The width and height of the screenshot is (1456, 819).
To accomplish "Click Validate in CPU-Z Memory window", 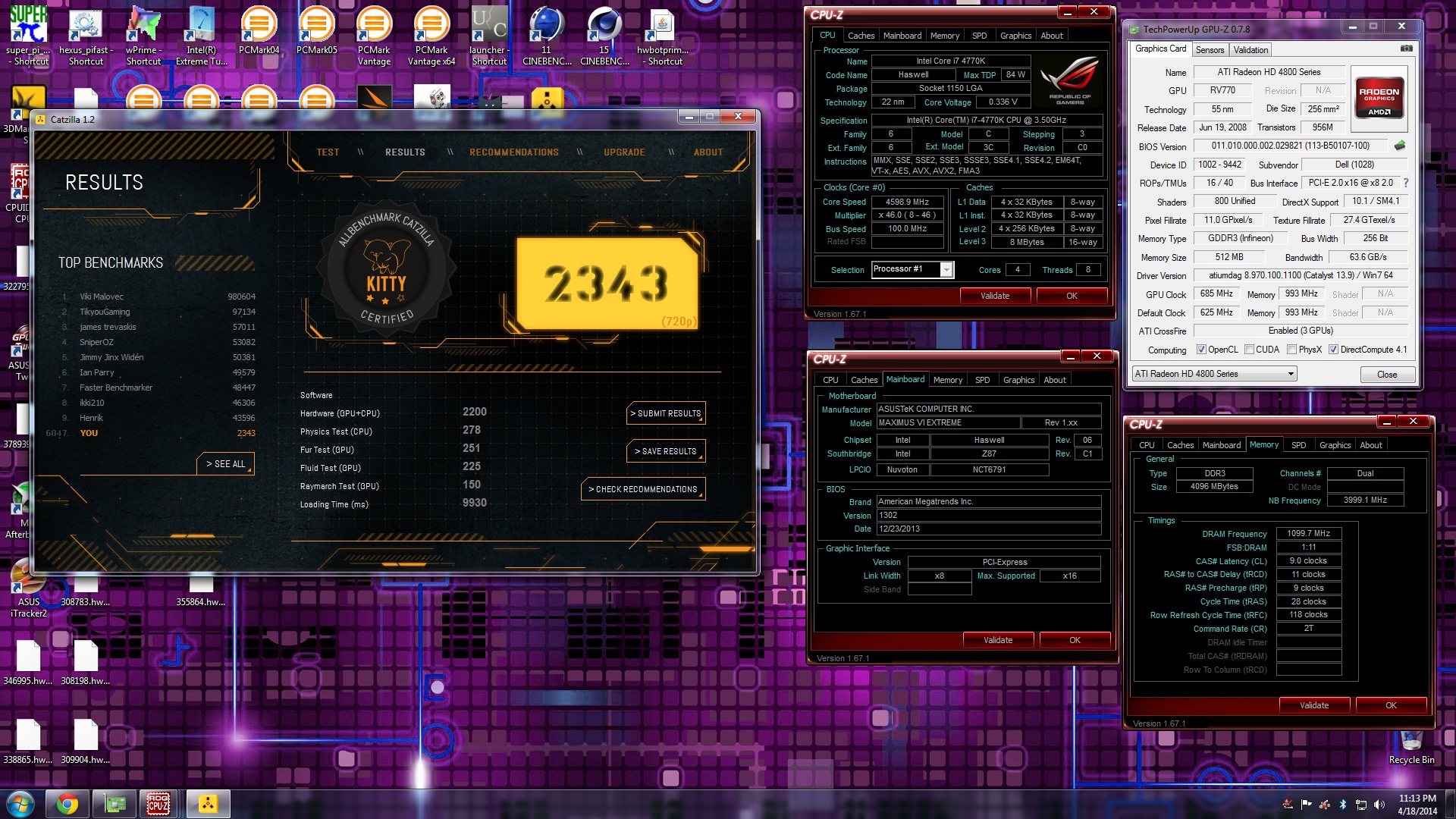I will pyautogui.click(x=1313, y=705).
